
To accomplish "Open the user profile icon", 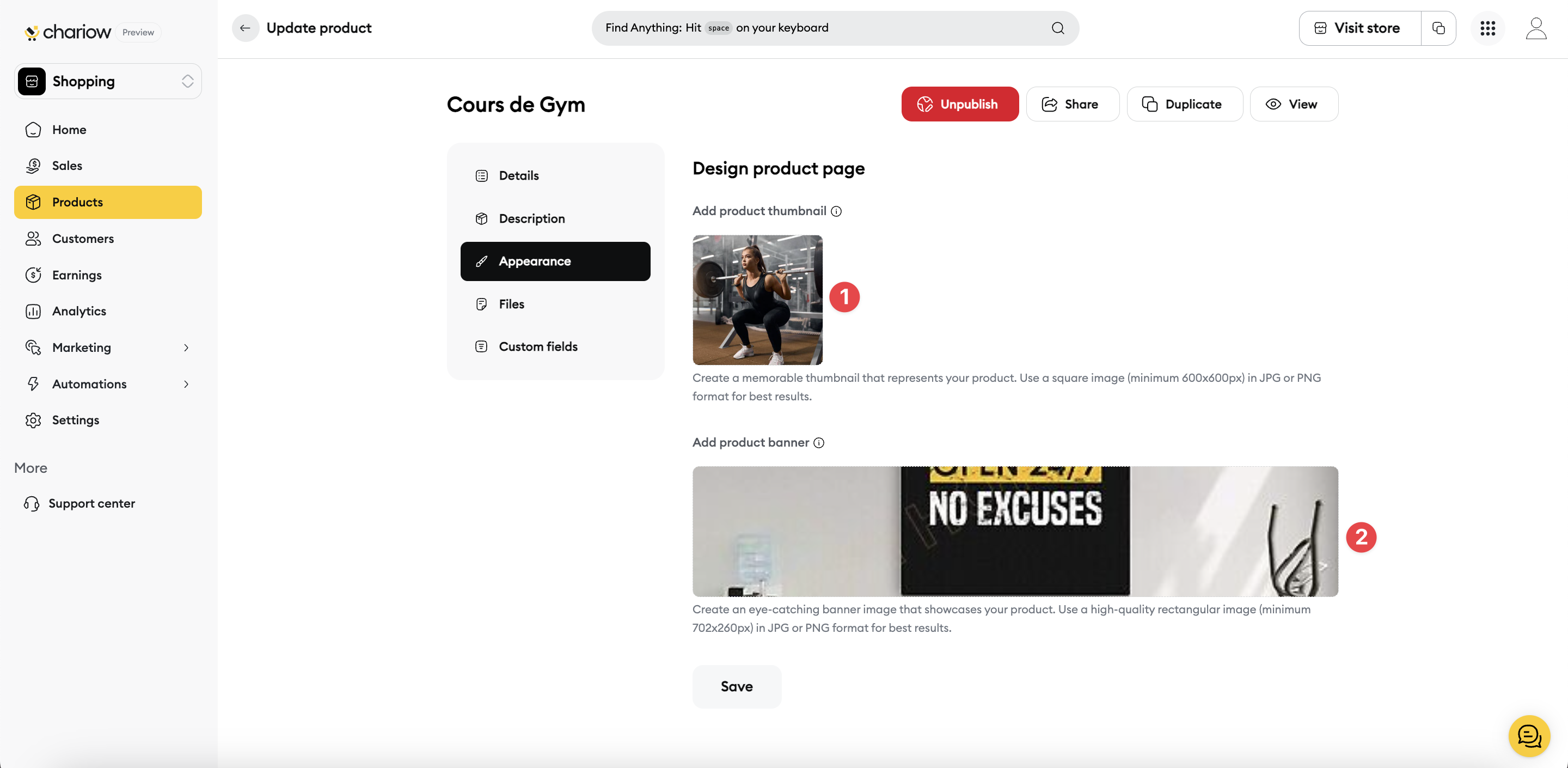I will [1536, 28].
